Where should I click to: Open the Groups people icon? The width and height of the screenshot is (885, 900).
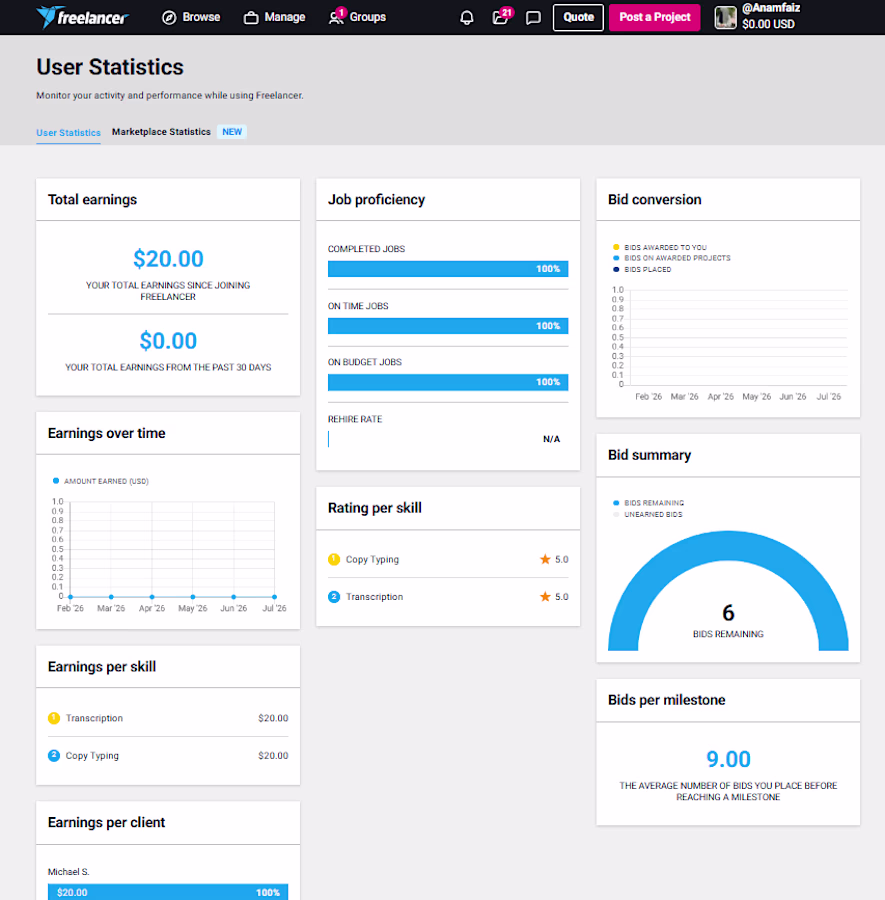tap(336, 18)
